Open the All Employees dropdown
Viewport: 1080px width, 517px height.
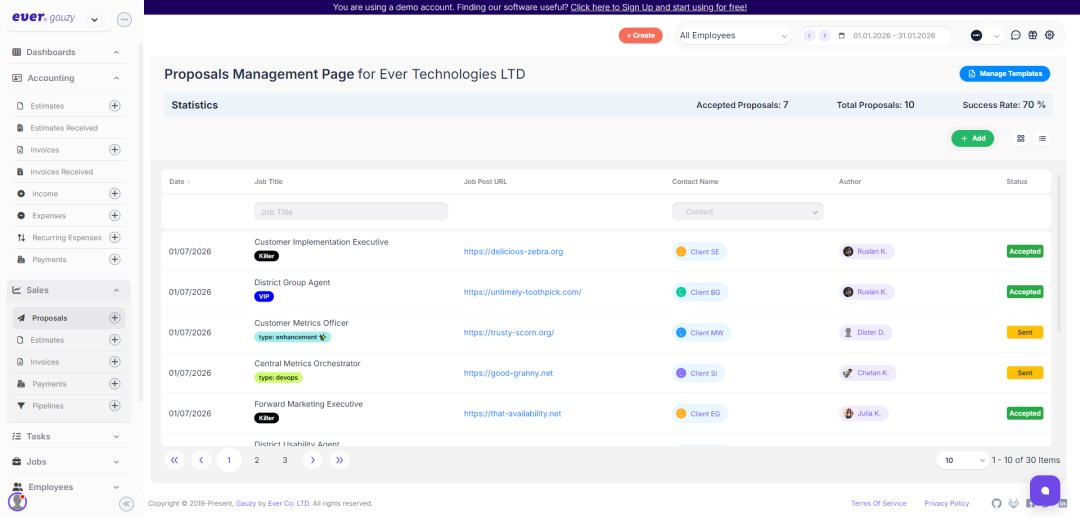click(x=734, y=36)
